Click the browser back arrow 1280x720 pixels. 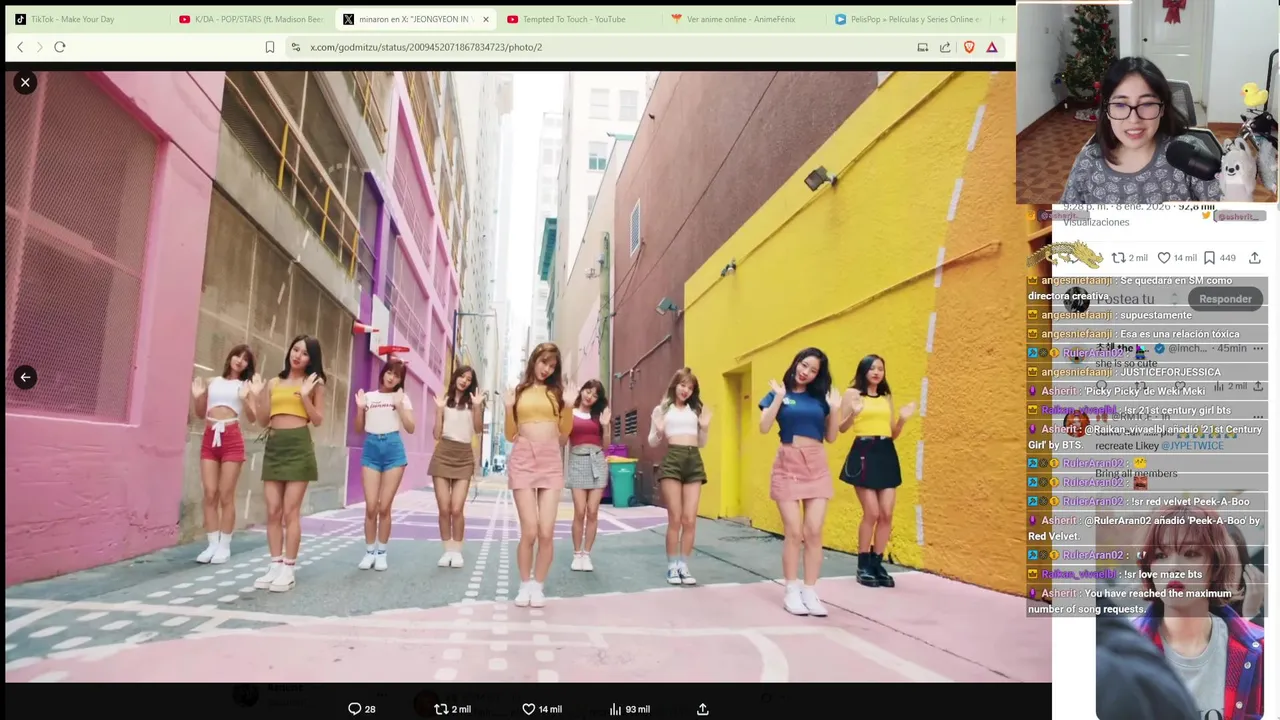click(x=20, y=47)
